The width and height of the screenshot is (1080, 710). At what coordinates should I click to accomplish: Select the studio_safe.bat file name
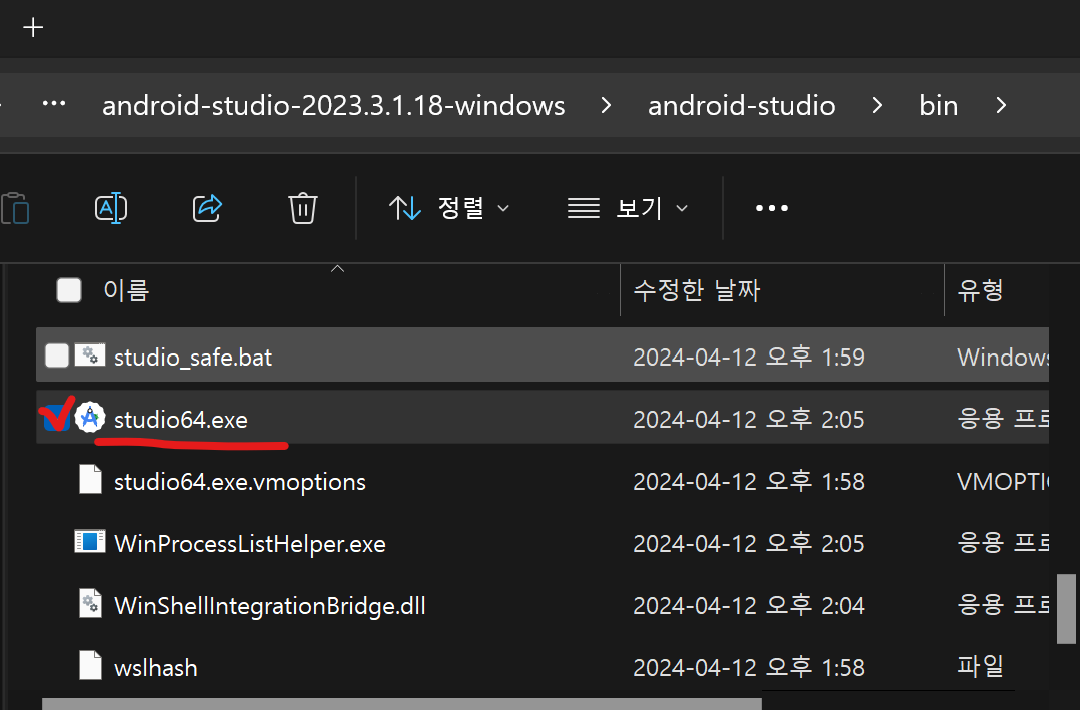pyautogui.click(x=193, y=357)
